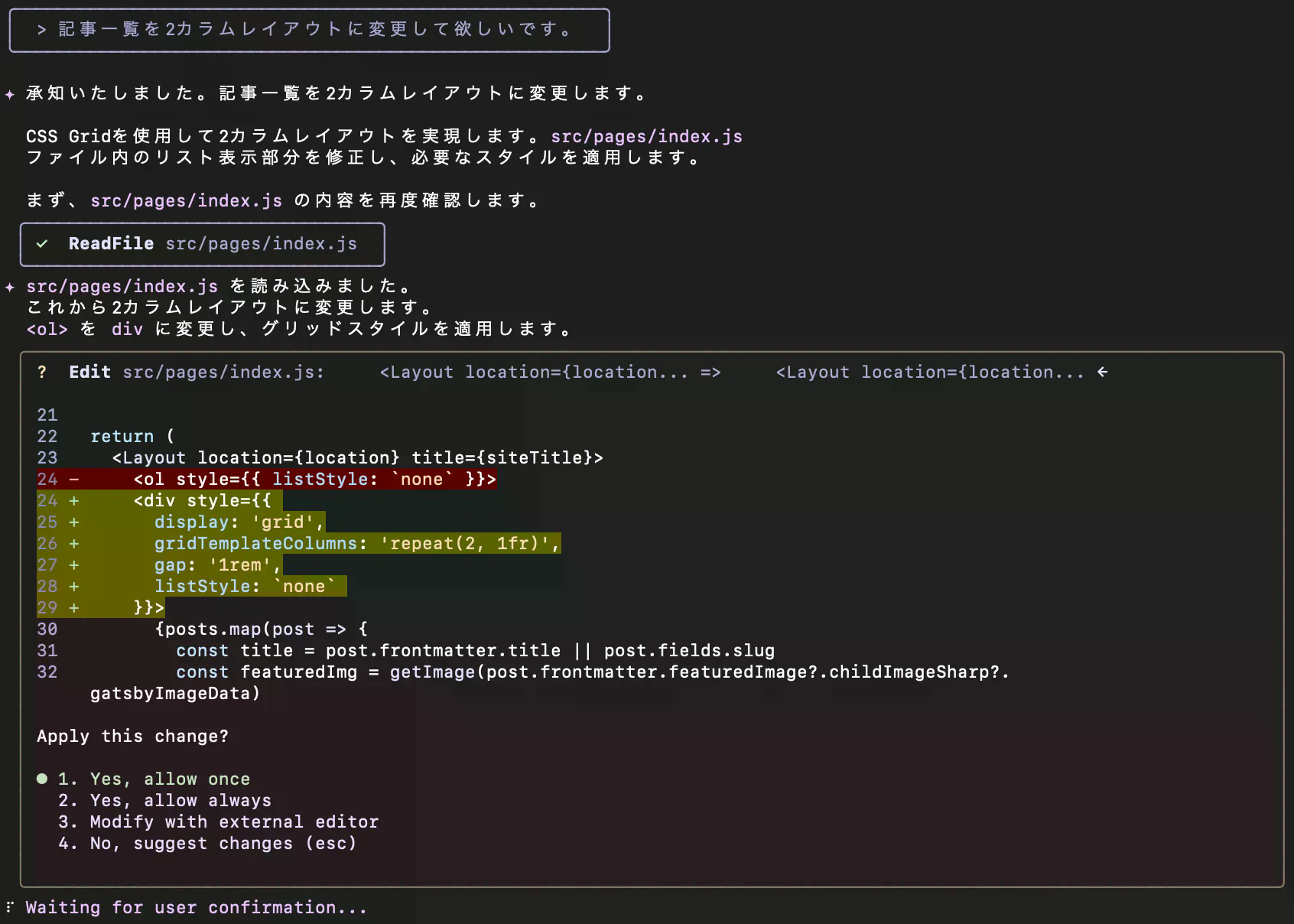Choose option 1. Yes, allow once
1294x924 pixels.
tap(154, 779)
